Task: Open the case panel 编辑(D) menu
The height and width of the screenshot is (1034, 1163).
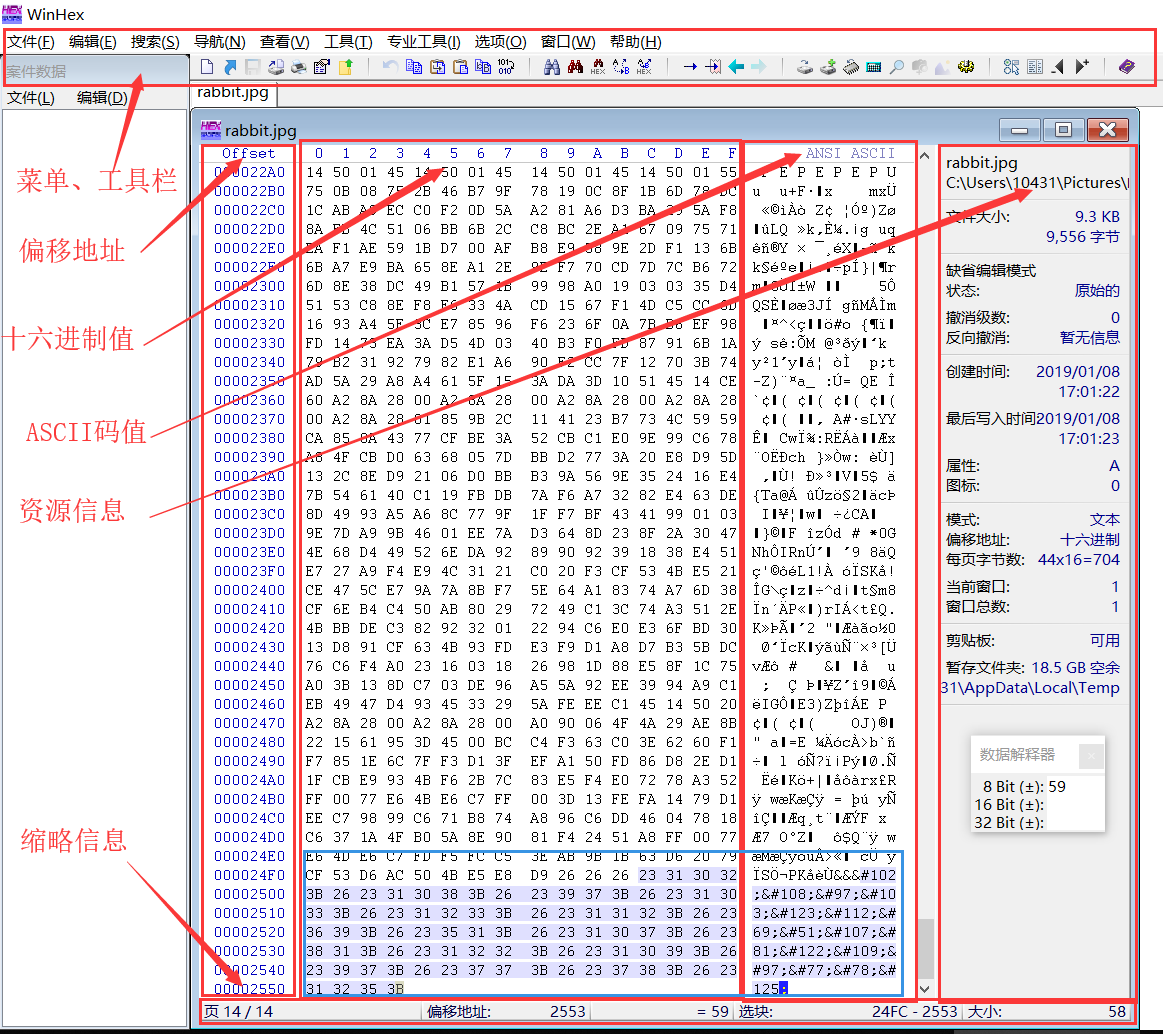Action: pyautogui.click(x=102, y=98)
